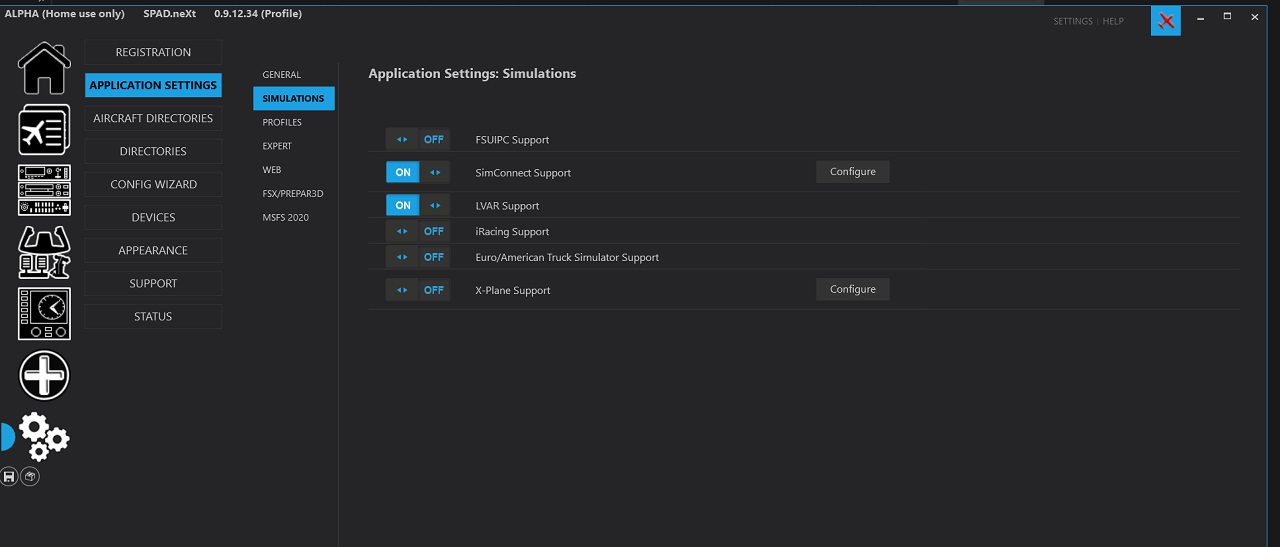Toggle LVAR Support switch
The width and height of the screenshot is (1280, 547).
pos(418,206)
